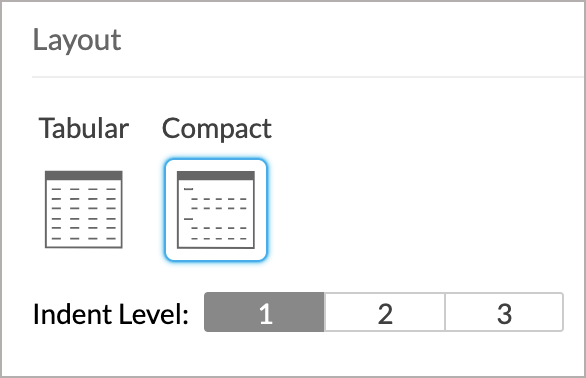Choose the grid-of-dashes table layout option
Image resolution: width=586 pixels, height=378 pixels.
click(x=84, y=209)
